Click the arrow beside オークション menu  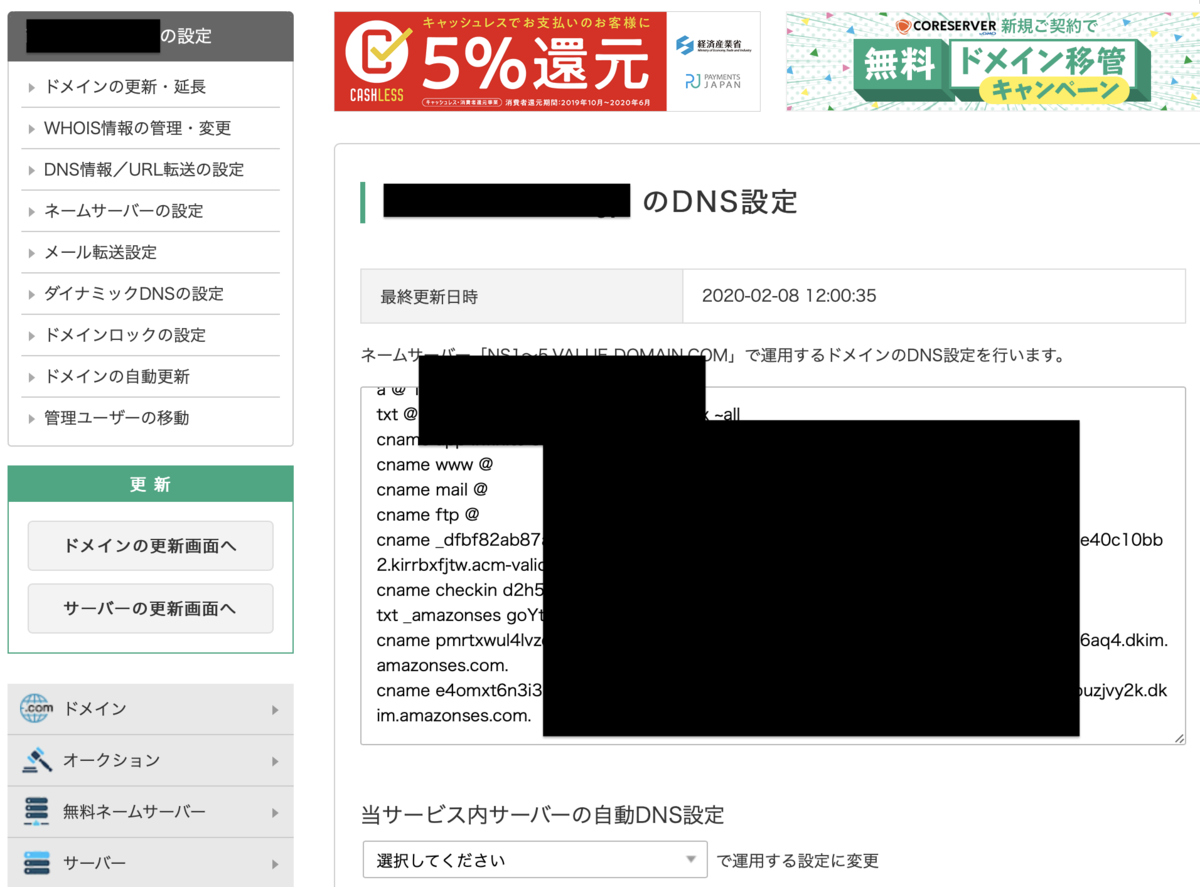275,761
